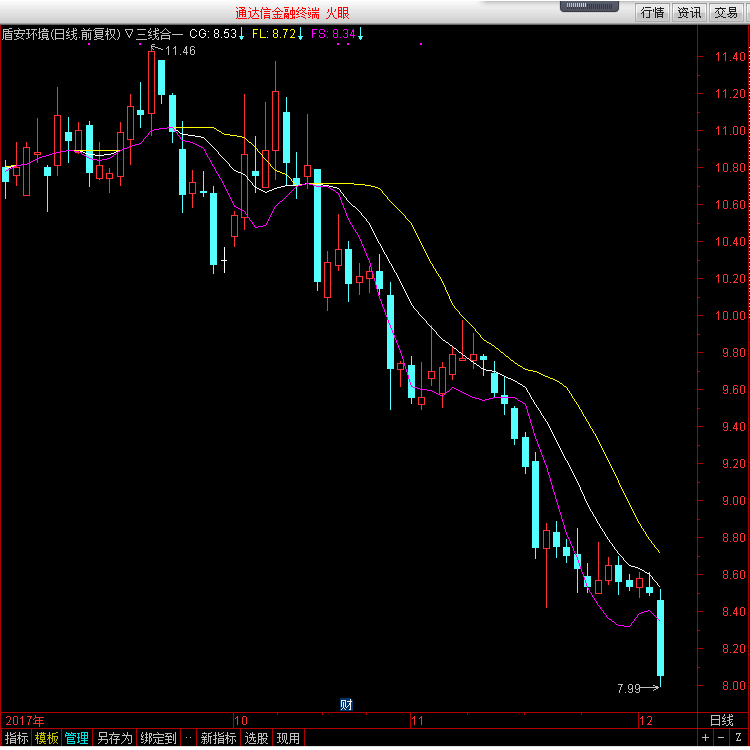Screen dimensions: 750x750
Task: Click the 10.80 price axis label
Action: tap(730, 168)
